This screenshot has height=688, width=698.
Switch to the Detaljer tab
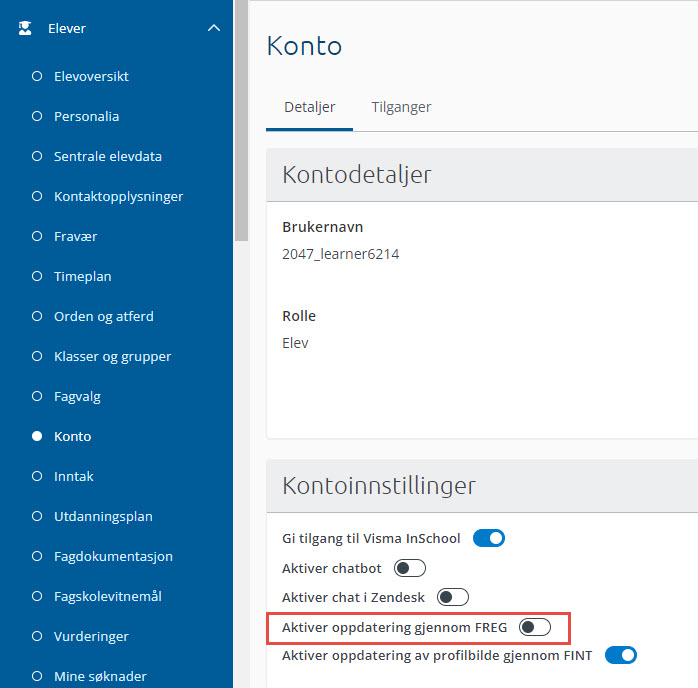coord(309,107)
